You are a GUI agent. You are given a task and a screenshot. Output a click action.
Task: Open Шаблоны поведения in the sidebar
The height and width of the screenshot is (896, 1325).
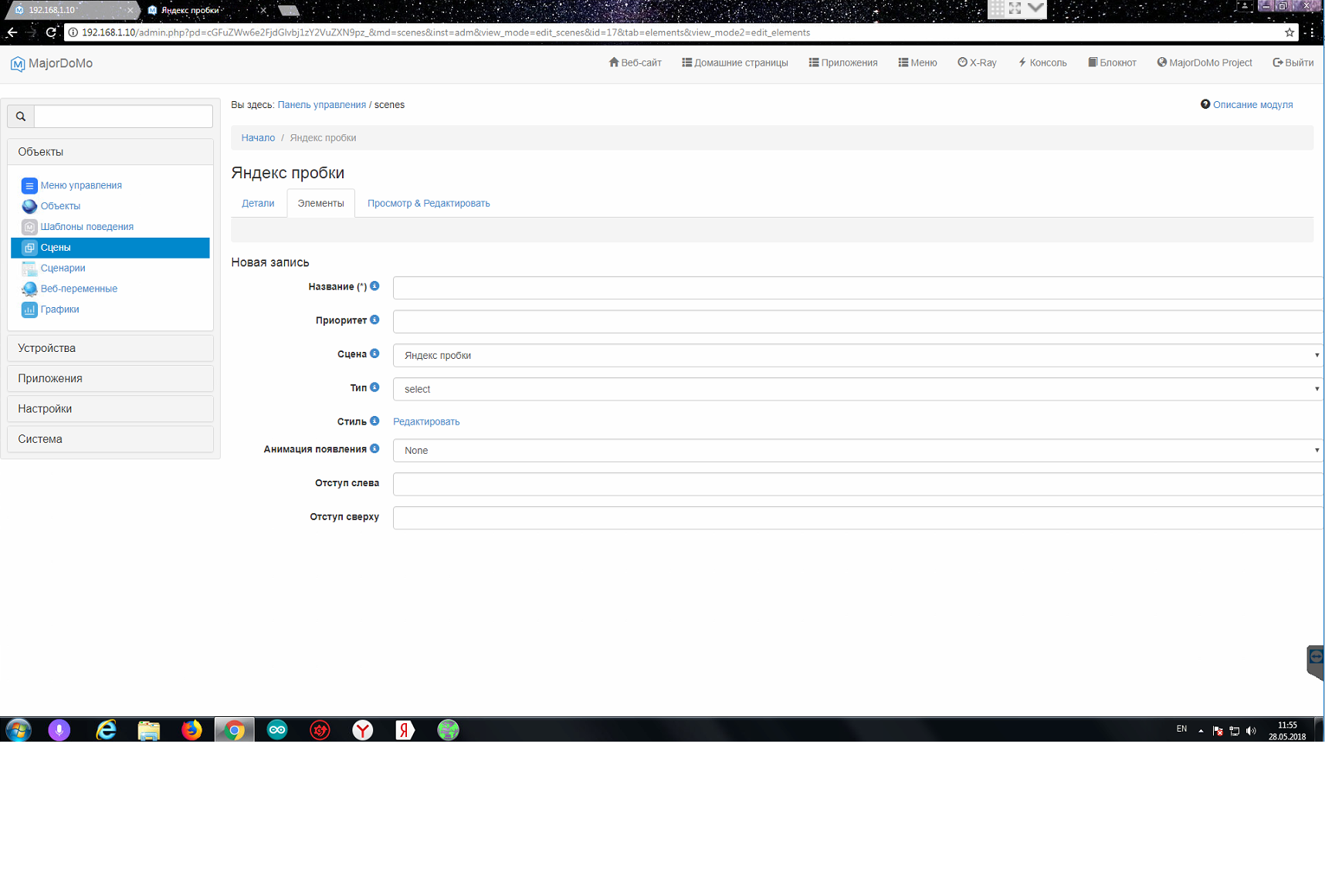(x=87, y=227)
